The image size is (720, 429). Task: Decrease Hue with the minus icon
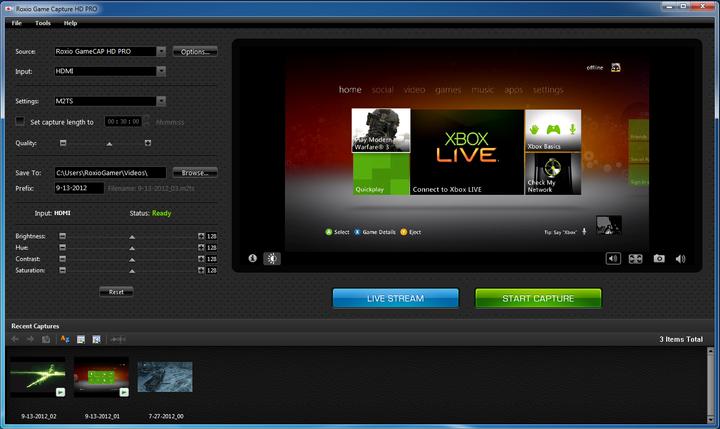click(62, 248)
